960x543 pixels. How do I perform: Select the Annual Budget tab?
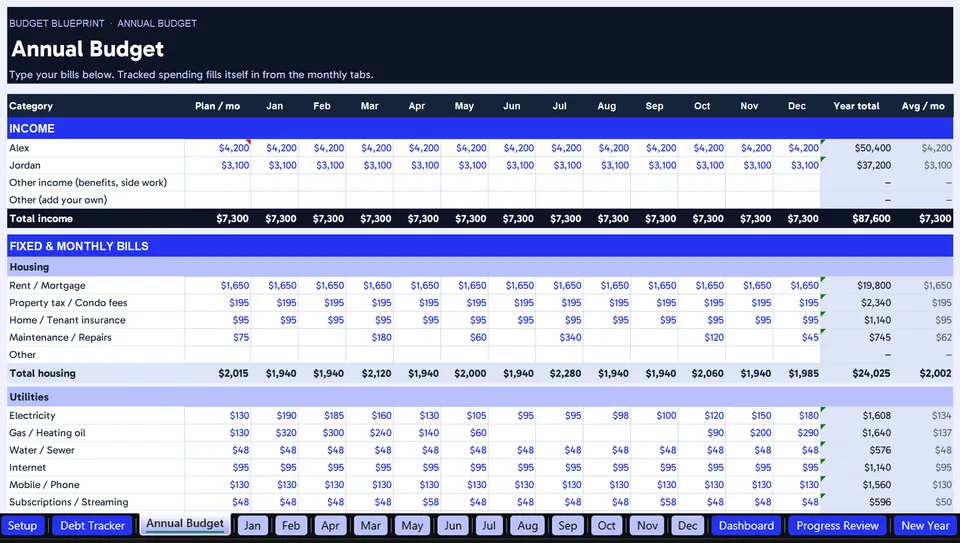click(185, 524)
